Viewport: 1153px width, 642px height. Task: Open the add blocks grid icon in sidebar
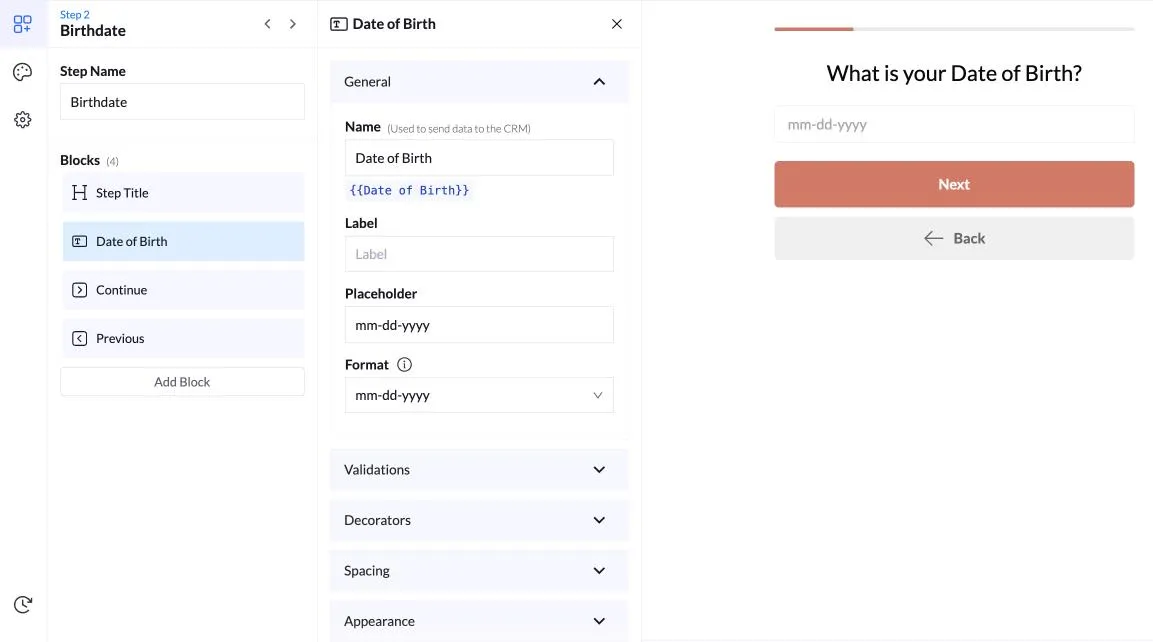pyautogui.click(x=23, y=24)
